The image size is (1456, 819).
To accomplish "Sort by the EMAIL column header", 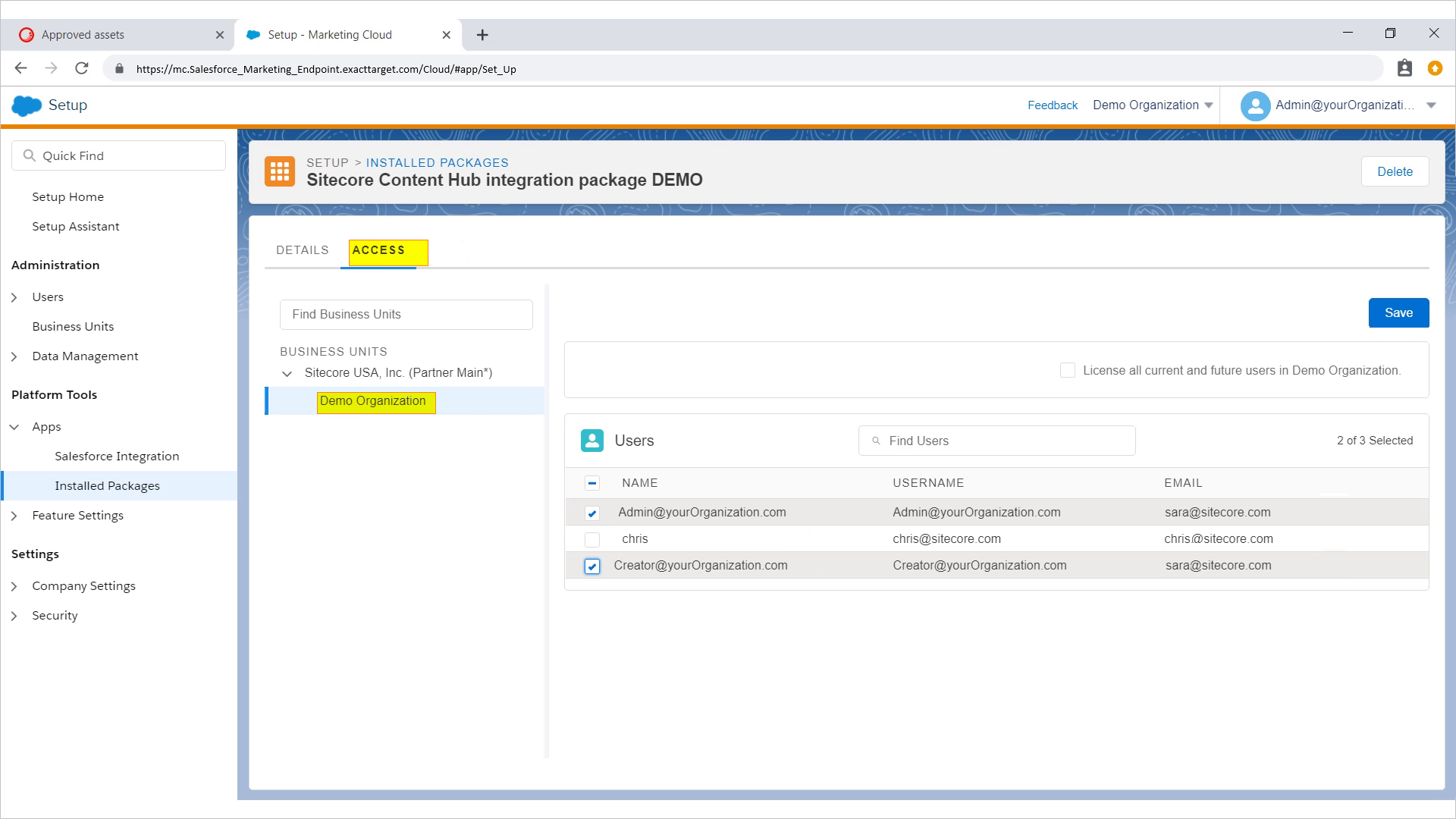I will [1183, 483].
